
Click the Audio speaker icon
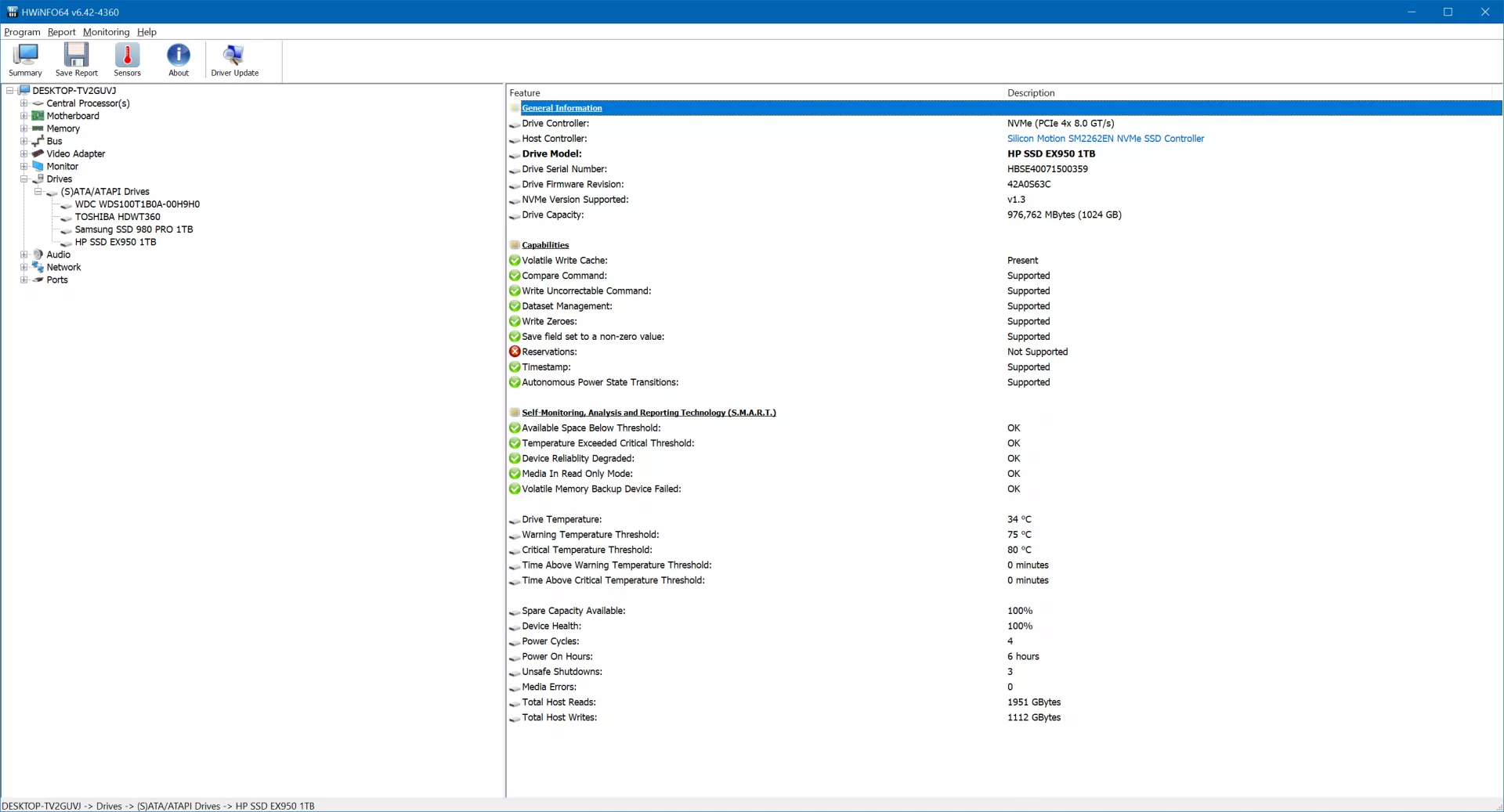tap(38, 254)
